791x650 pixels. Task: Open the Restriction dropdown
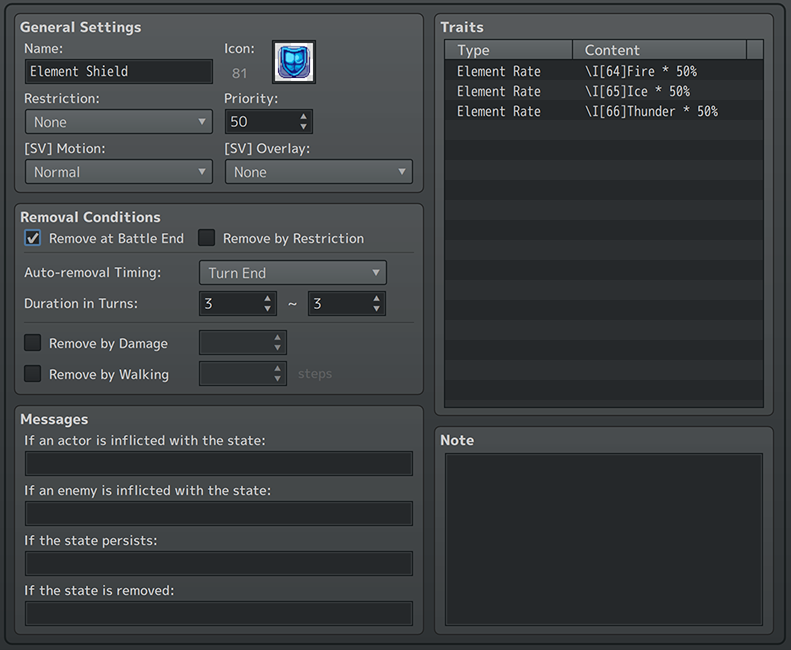(118, 122)
